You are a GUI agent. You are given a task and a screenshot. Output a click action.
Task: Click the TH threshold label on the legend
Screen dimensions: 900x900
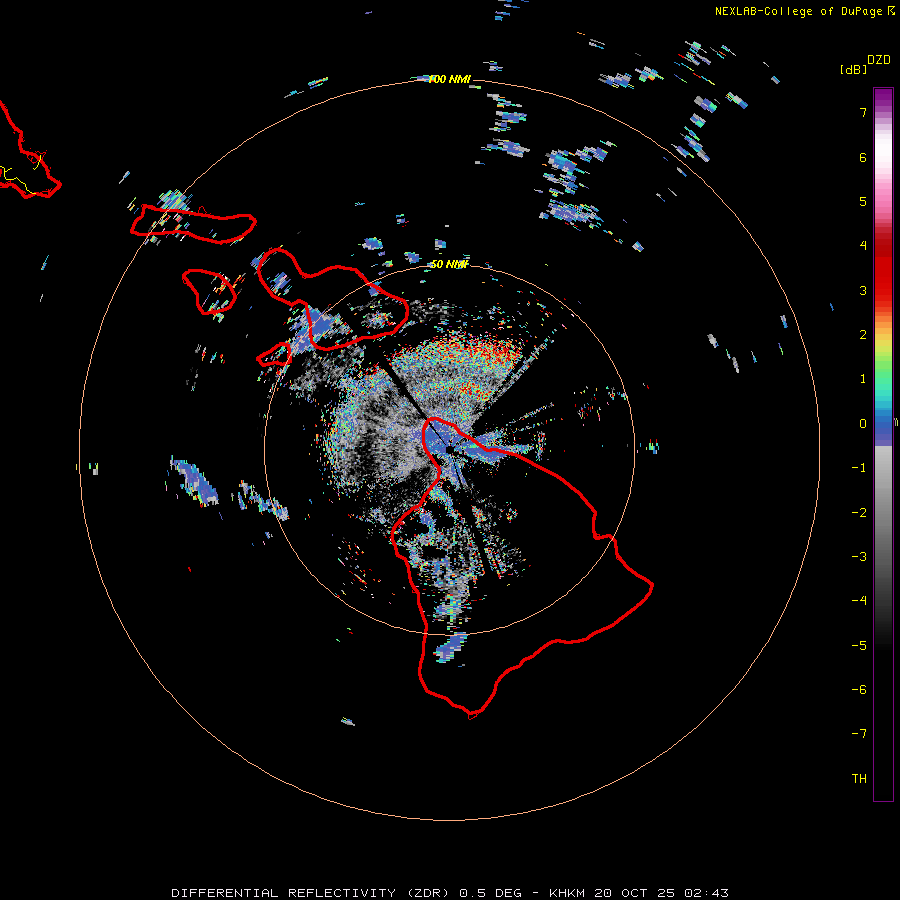pos(859,779)
